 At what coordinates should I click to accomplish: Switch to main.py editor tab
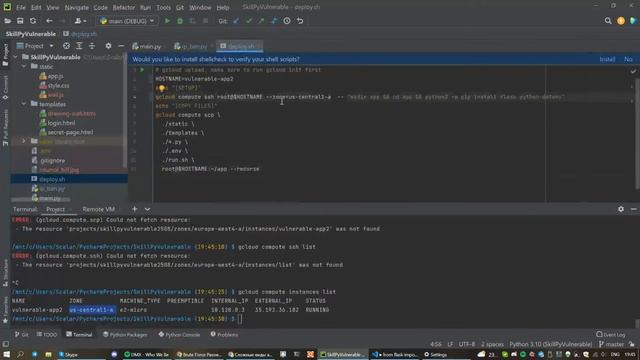pos(147,46)
